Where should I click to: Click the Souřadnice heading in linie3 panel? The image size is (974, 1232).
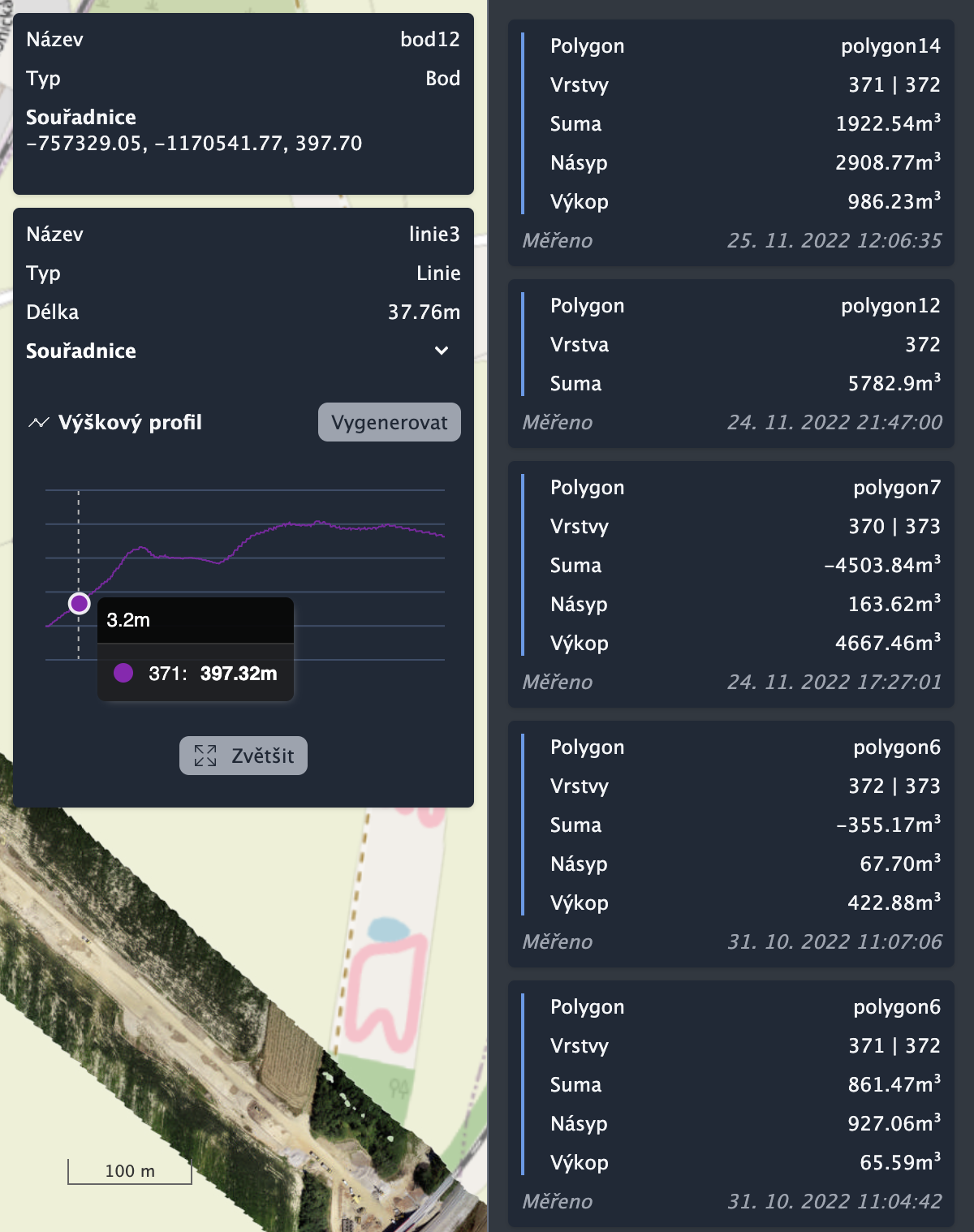81,351
